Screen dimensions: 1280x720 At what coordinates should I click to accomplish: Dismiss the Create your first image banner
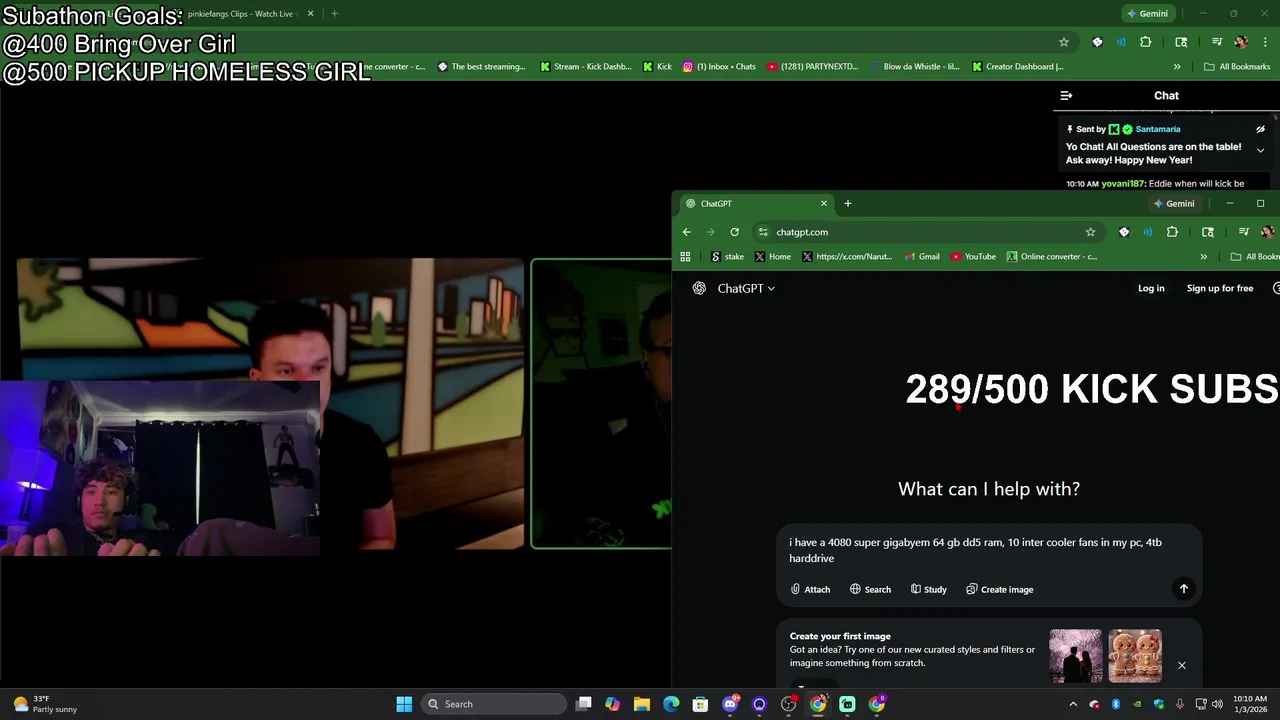pos(1181,665)
